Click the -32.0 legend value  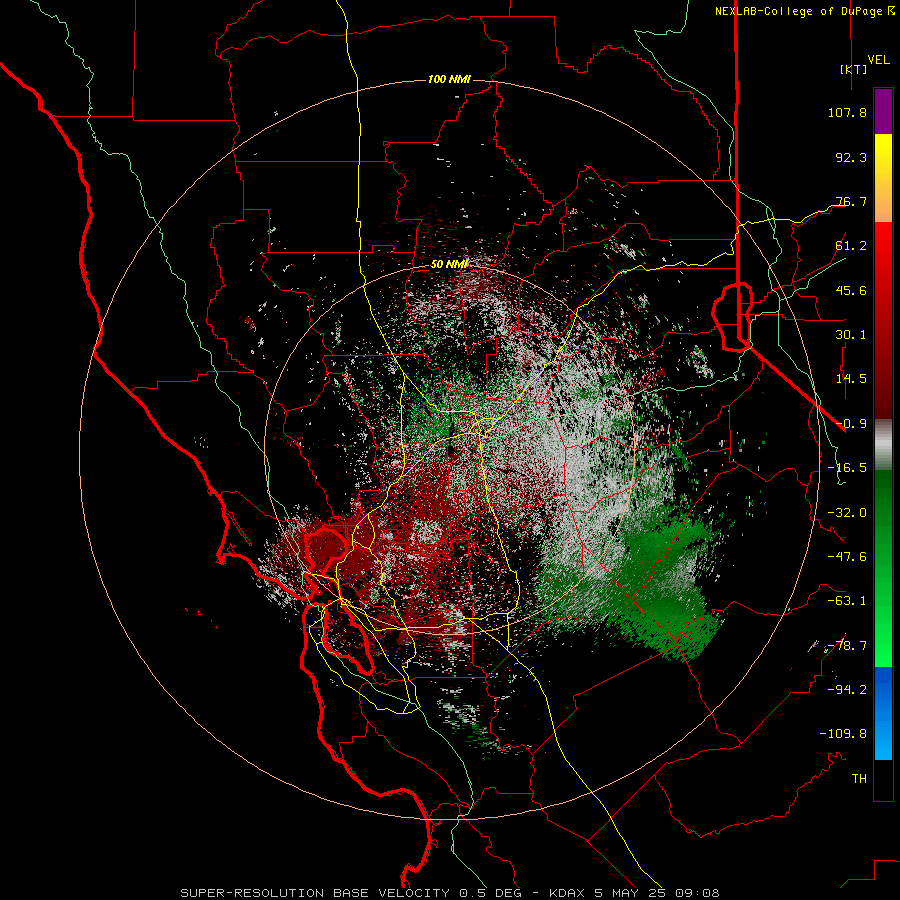847,513
